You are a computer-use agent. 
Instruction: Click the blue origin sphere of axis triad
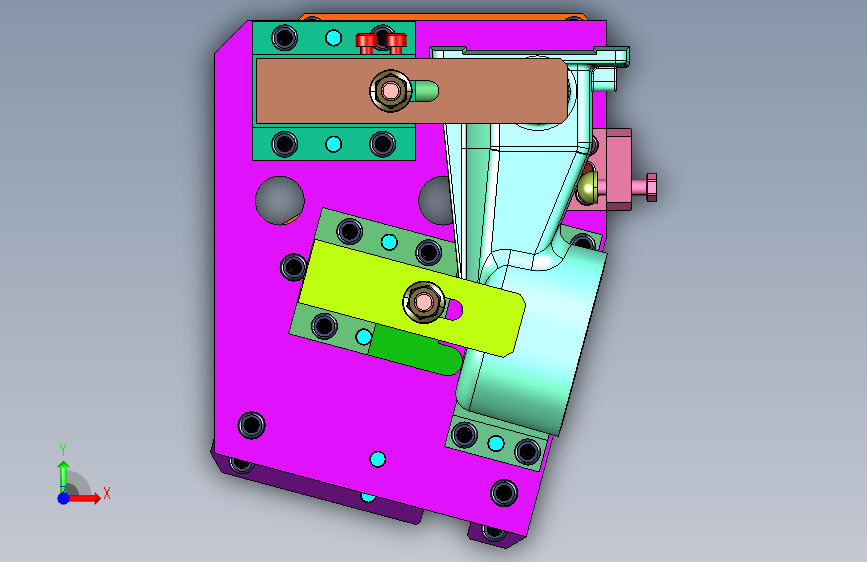click(64, 498)
